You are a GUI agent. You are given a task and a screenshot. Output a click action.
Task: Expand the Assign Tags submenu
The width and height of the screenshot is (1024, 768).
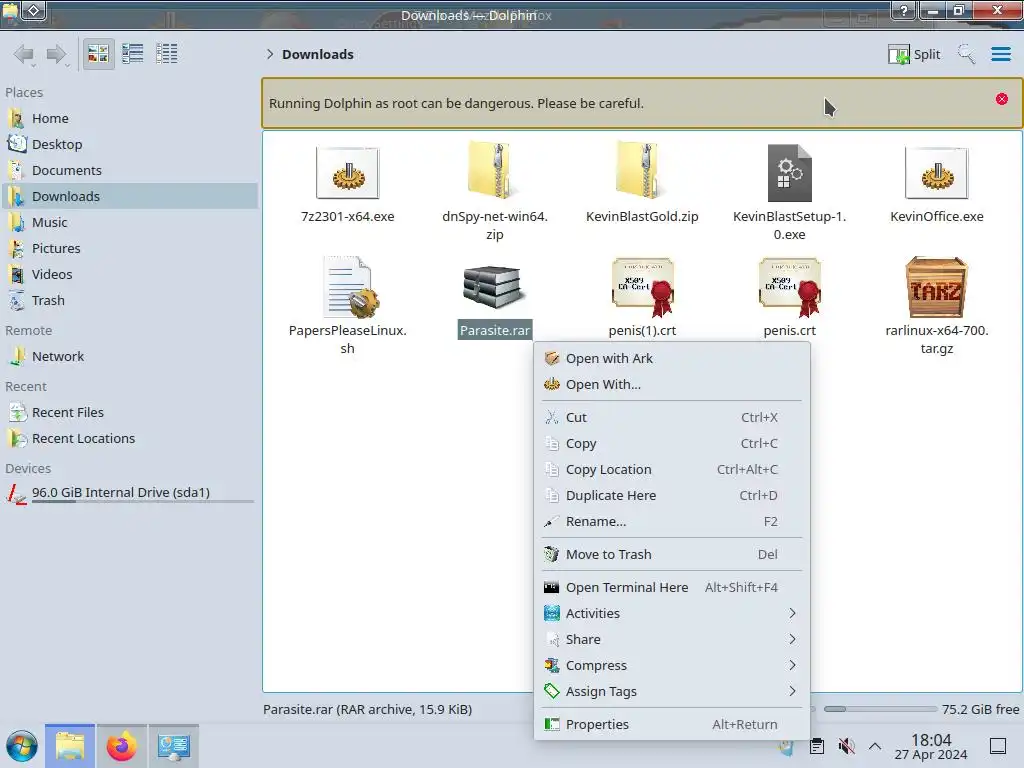pos(672,692)
